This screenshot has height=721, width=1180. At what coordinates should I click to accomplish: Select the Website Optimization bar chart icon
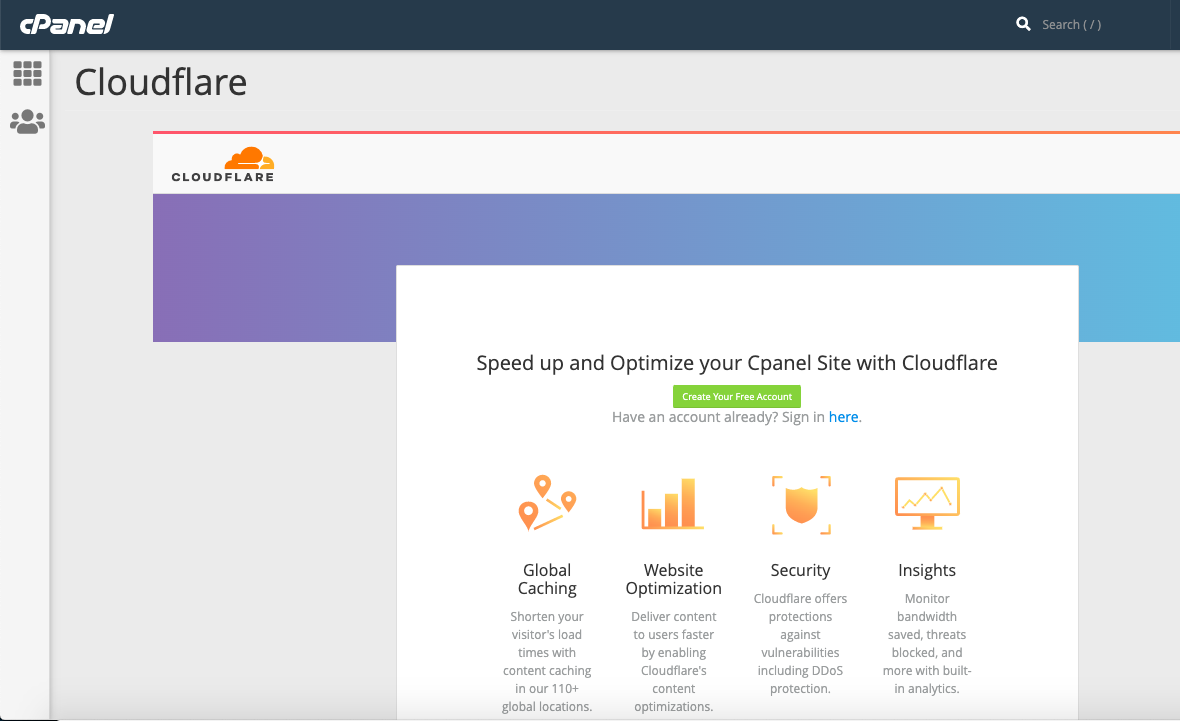673,504
